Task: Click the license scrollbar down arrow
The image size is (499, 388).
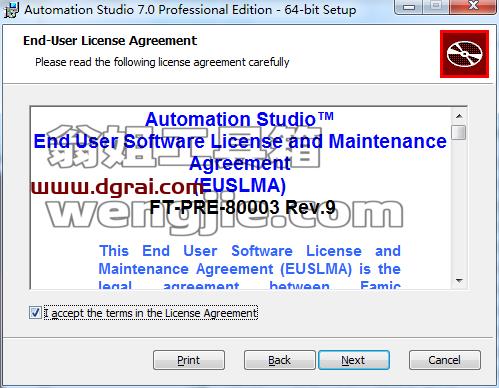Action: click(x=459, y=281)
